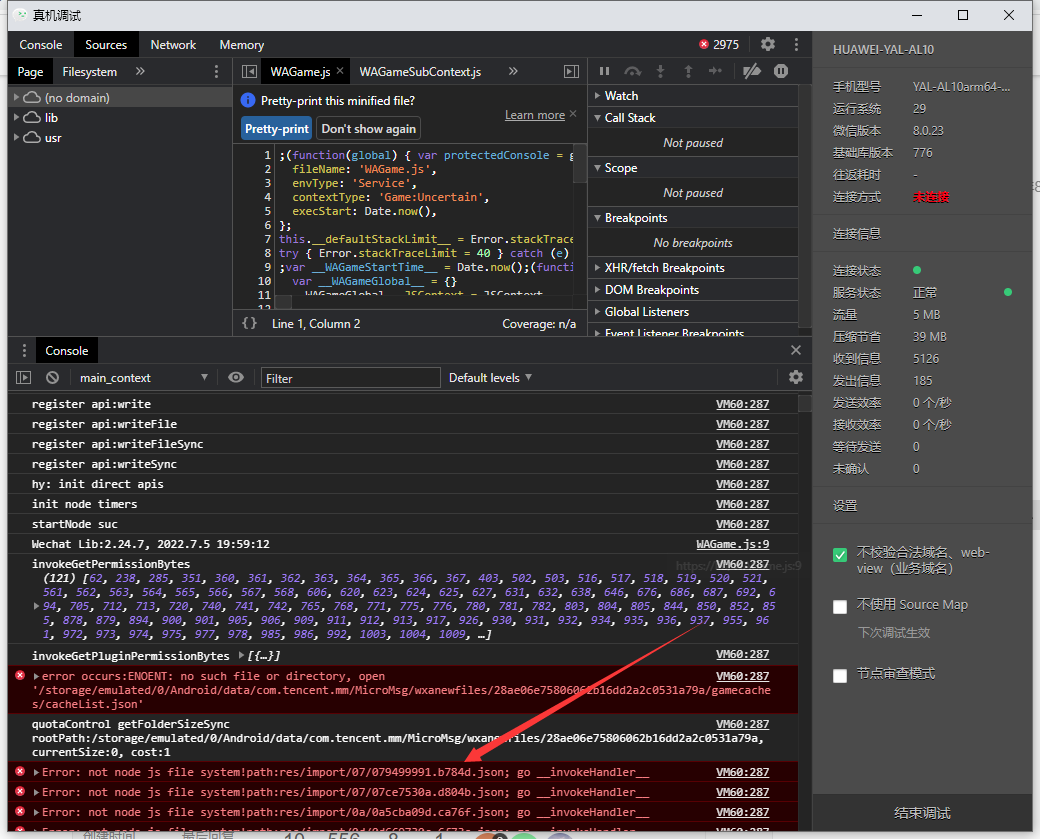This screenshot has width=1040, height=839.
Task: Uncheck 不校验合法域名 checkbox
Action: pyautogui.click(x=840, y=555)
